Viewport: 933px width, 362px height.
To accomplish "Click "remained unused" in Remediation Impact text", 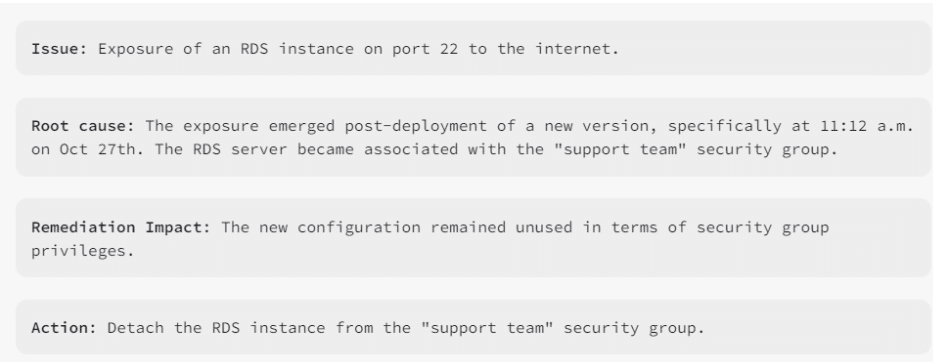I will [x=501, y=227].
